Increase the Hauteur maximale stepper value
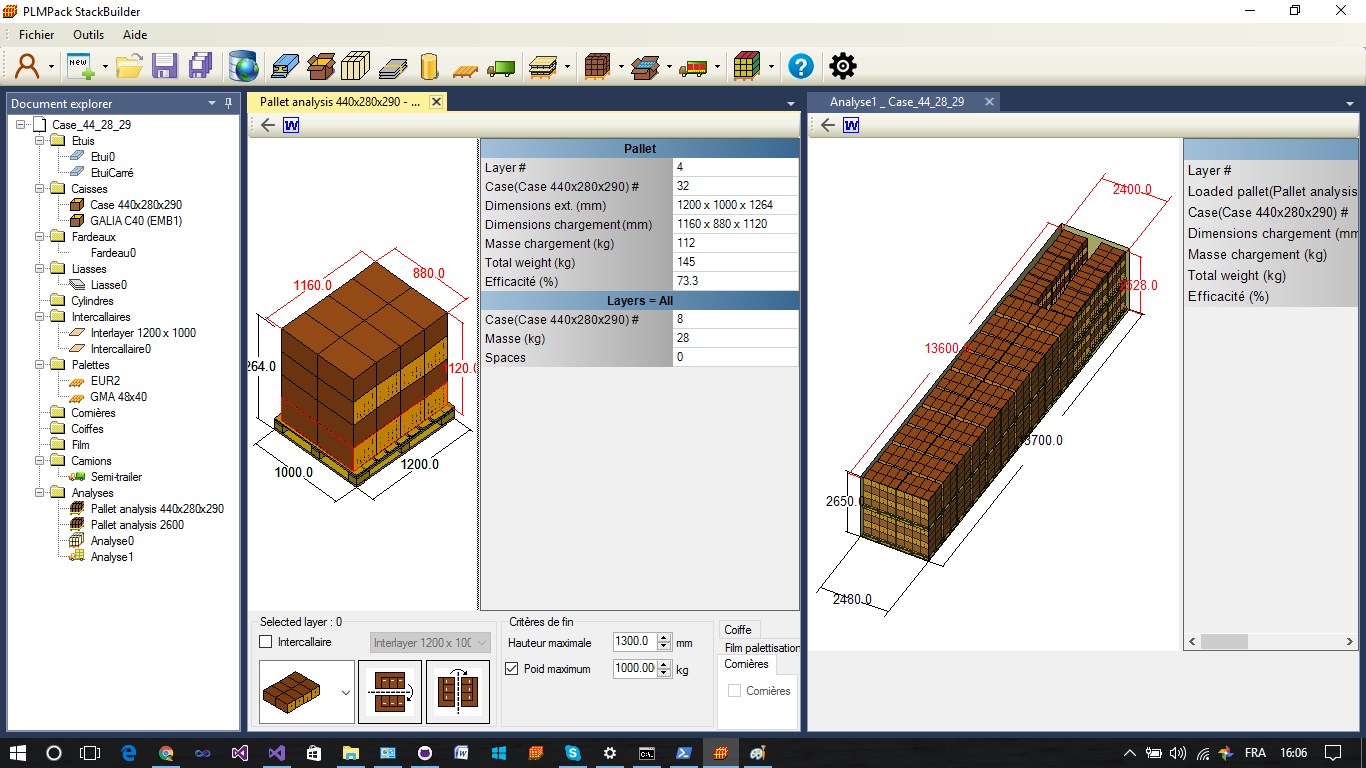 click(662, 637)
